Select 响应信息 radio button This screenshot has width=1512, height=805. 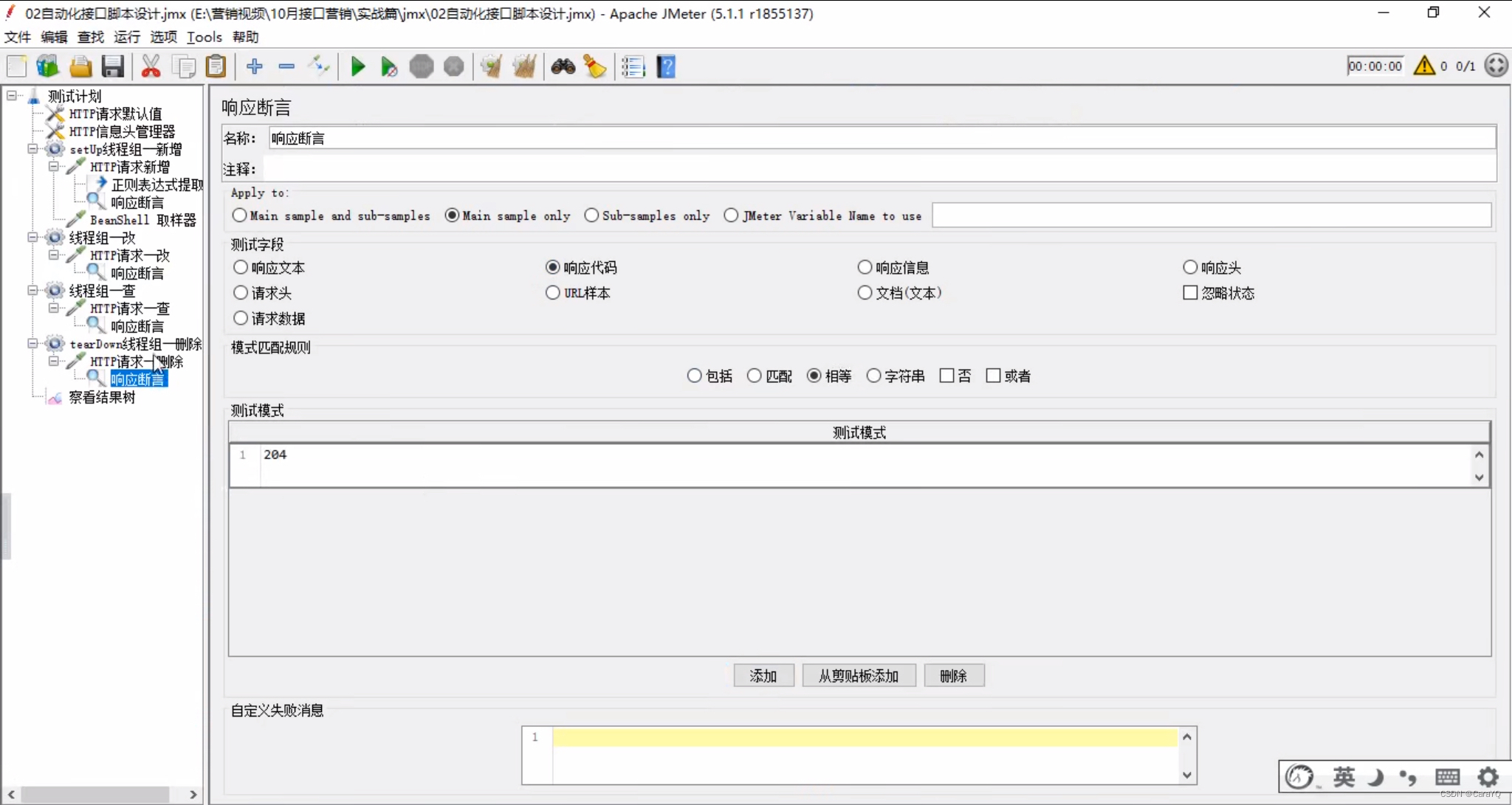865,267
